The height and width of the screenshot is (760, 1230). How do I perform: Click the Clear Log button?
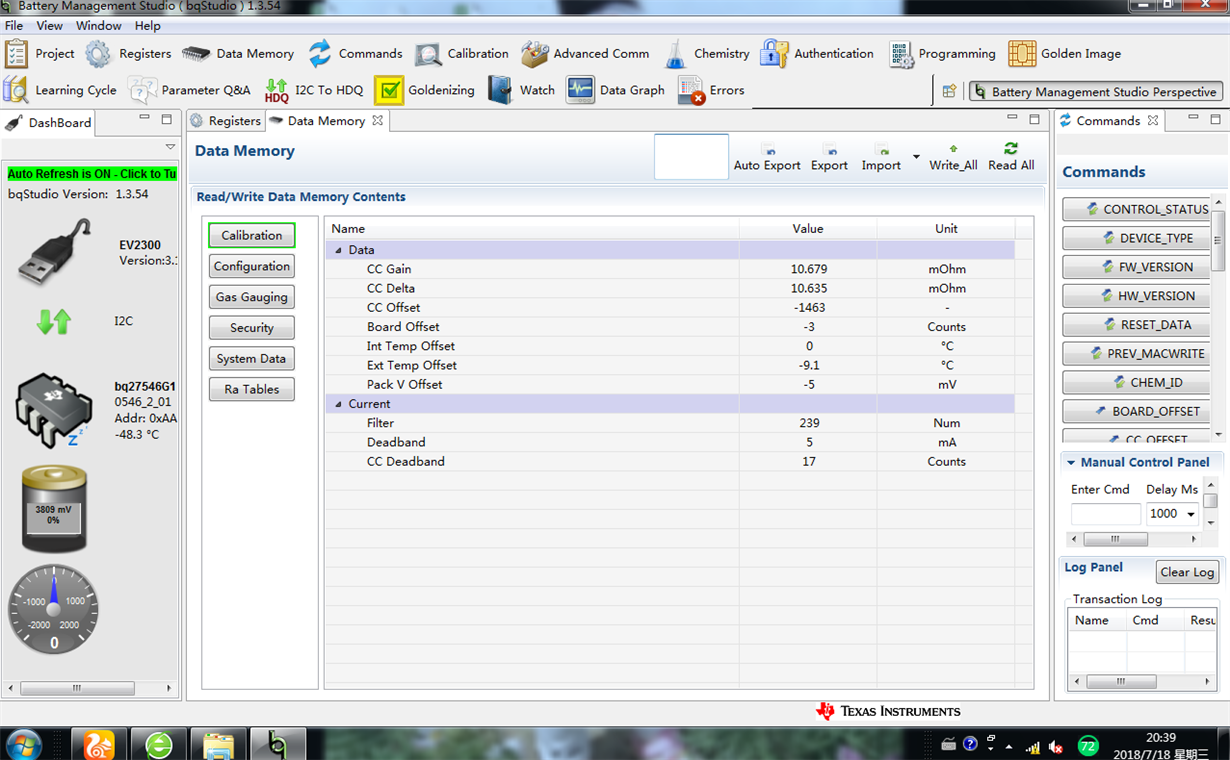(x=1187, y=573)
